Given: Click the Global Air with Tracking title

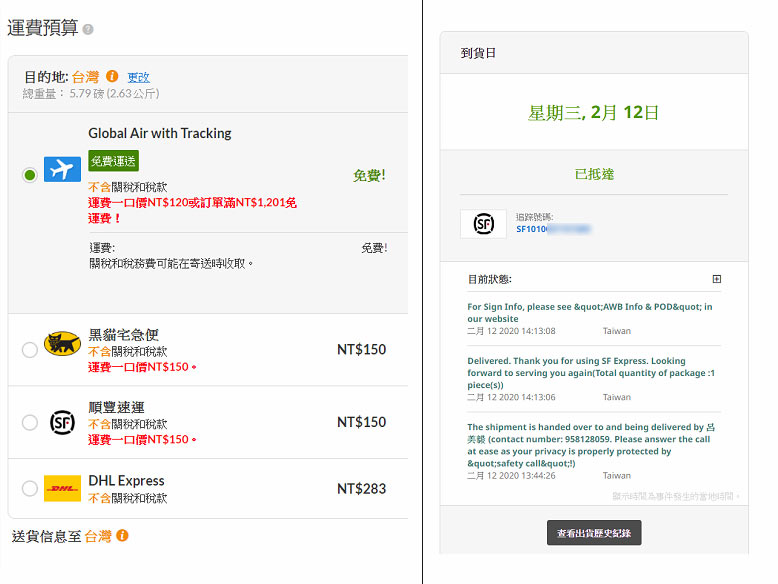Looking at the screenshot, I should [160, 133].
